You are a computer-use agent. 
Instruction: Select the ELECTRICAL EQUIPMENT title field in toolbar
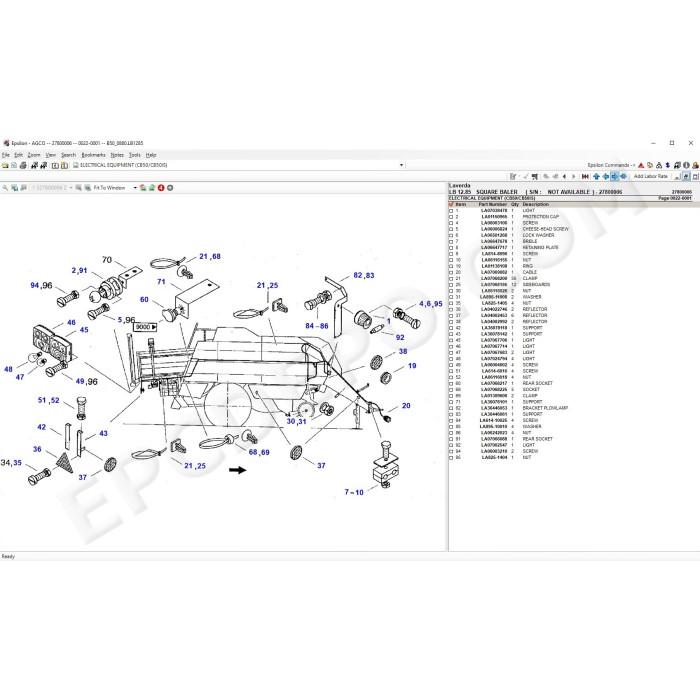pos(239,165)
